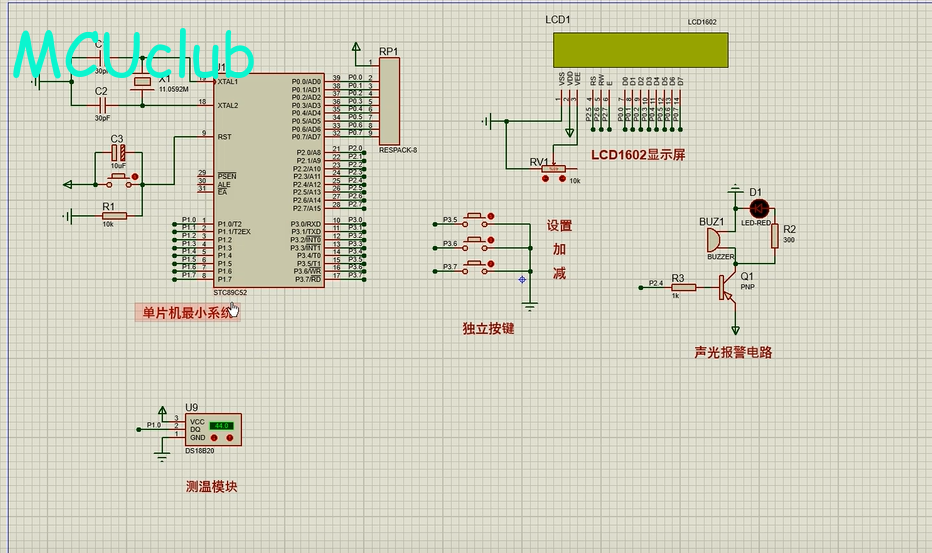Toggle the latch dot on reset button
Screen dimensions: 932x553
(x=135, y=177)
